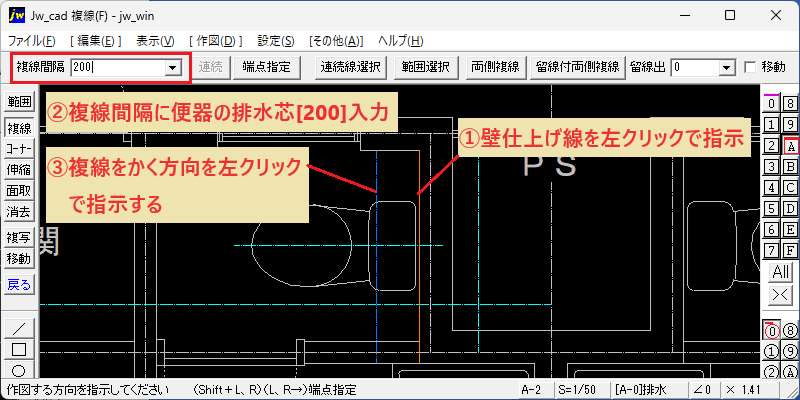Open the ファイル(F) menu

tap(32, 41)
